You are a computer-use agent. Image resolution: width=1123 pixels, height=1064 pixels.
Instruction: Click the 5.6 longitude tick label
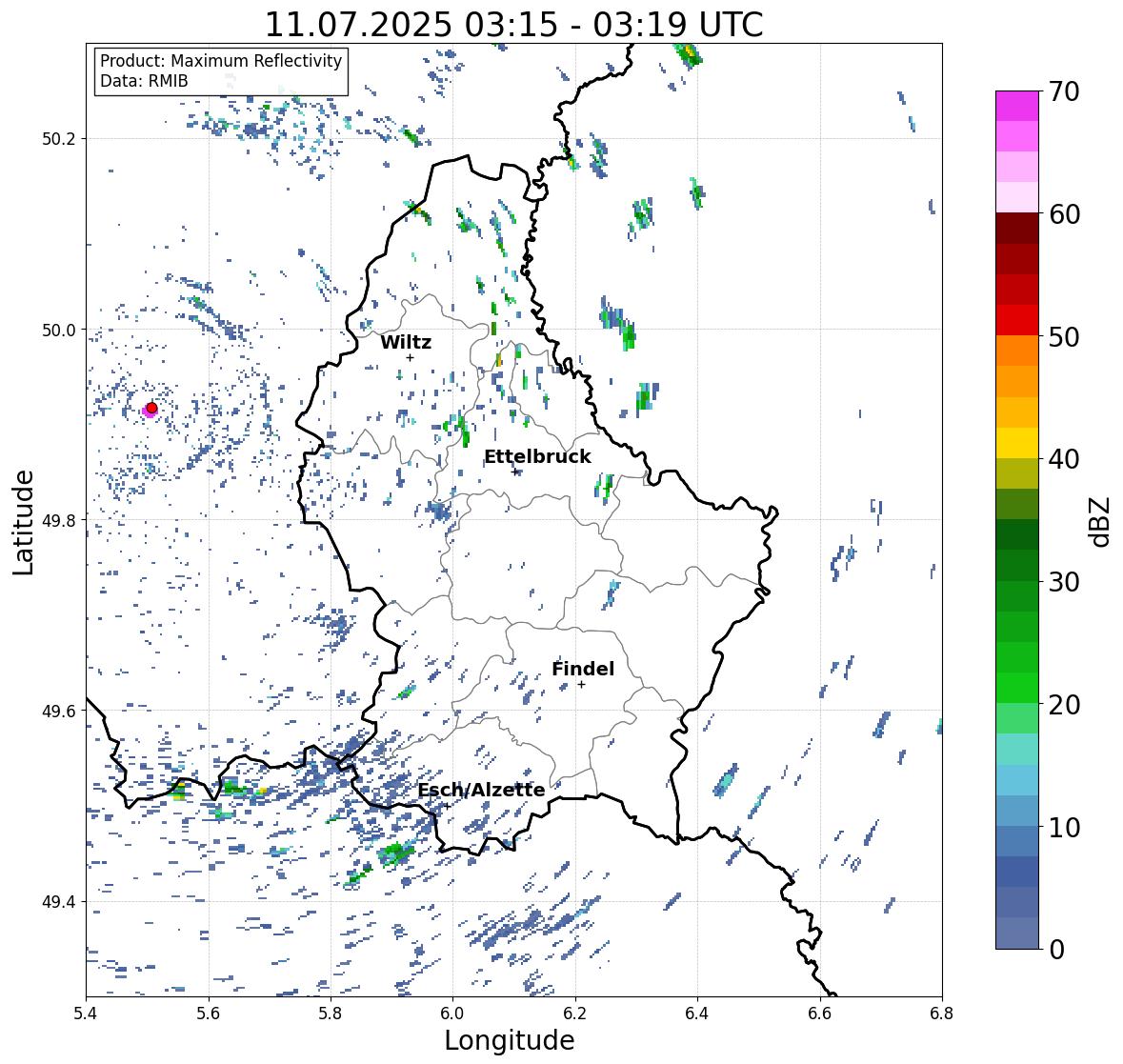[209, 1014]
